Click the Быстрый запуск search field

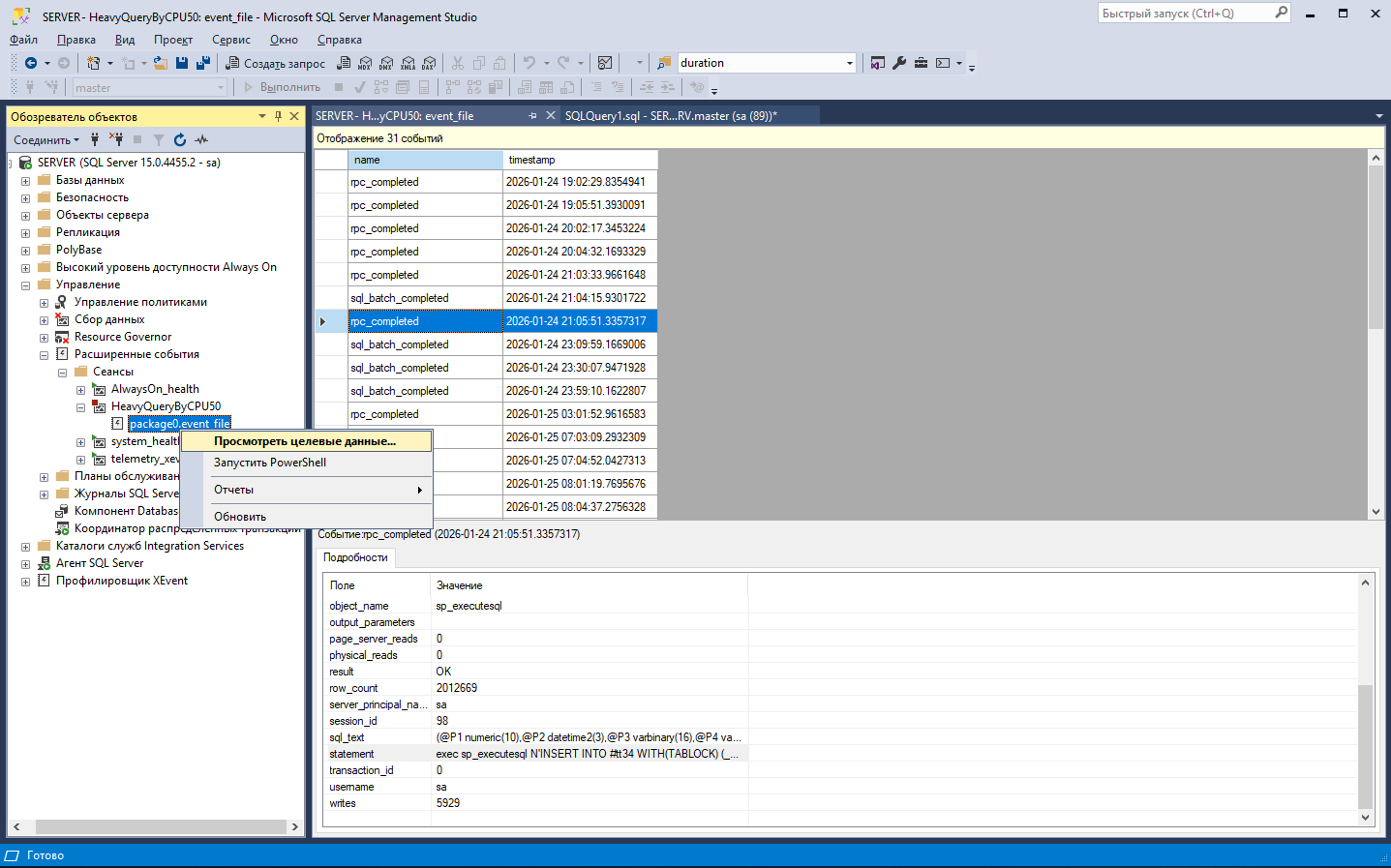pyautogui.click(x=1186, y=14)
